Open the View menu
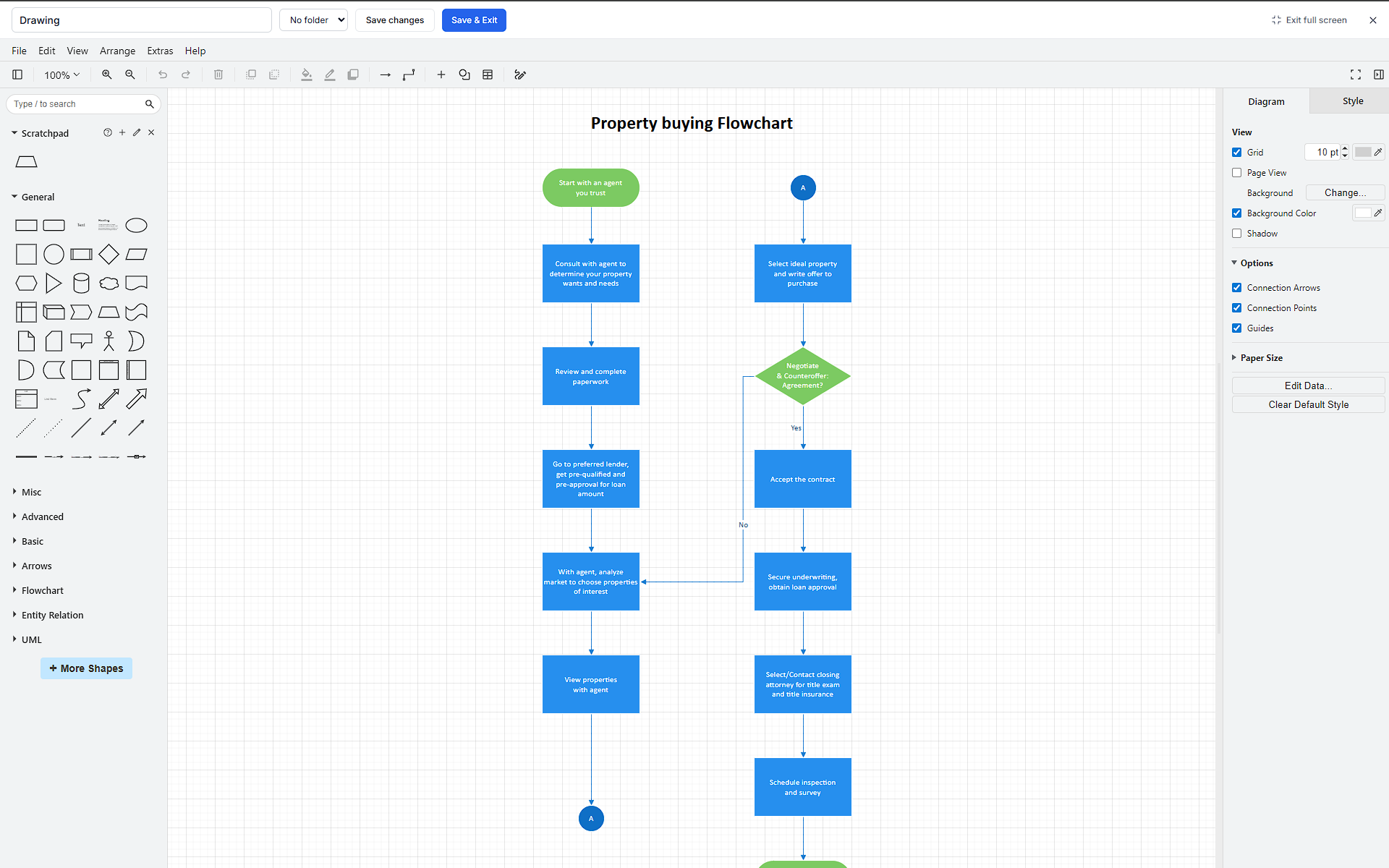This screenshot has height=868, width=1389. (77, 51)
